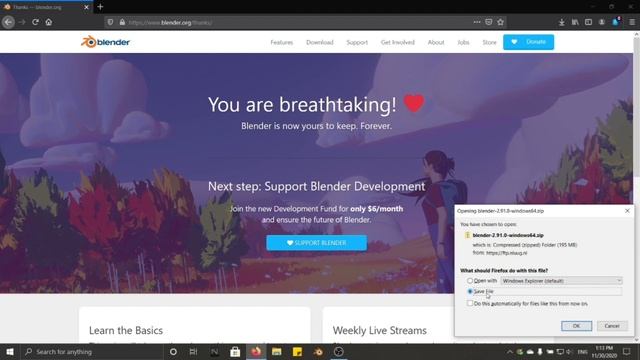Open Sticky Notes from taskbar

click(297, 351)
